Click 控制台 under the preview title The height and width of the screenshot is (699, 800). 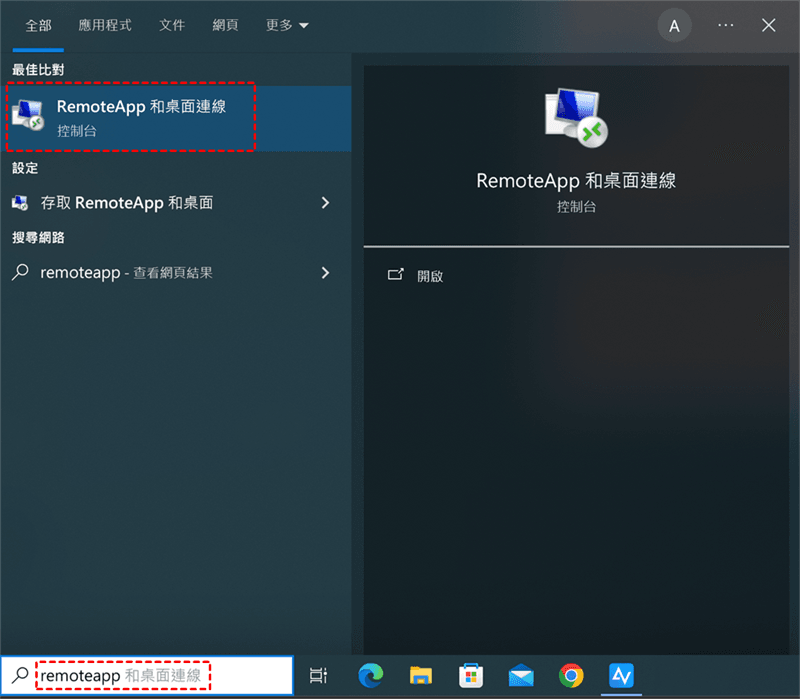pos(576,207)
